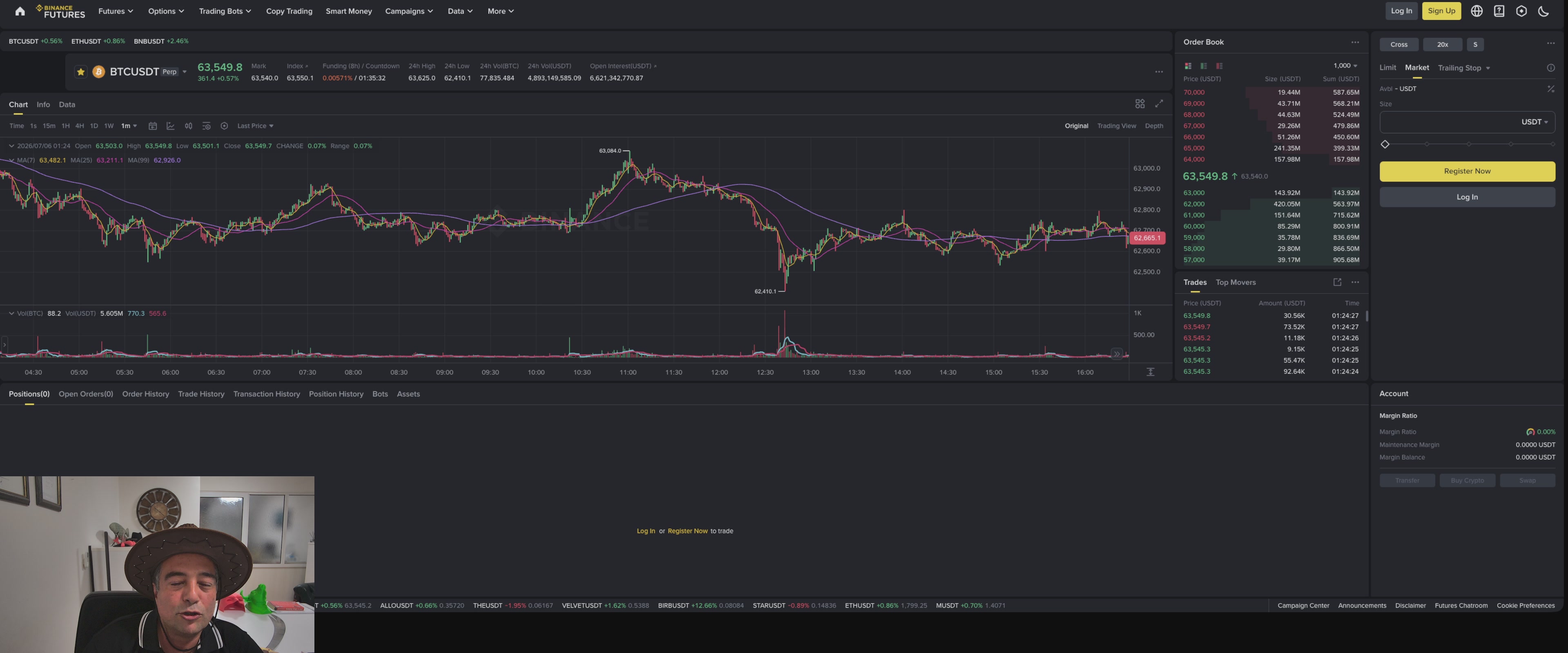Click the favorite star next to BTCUSDT
1568x653 pixels.
pos(80,72)
